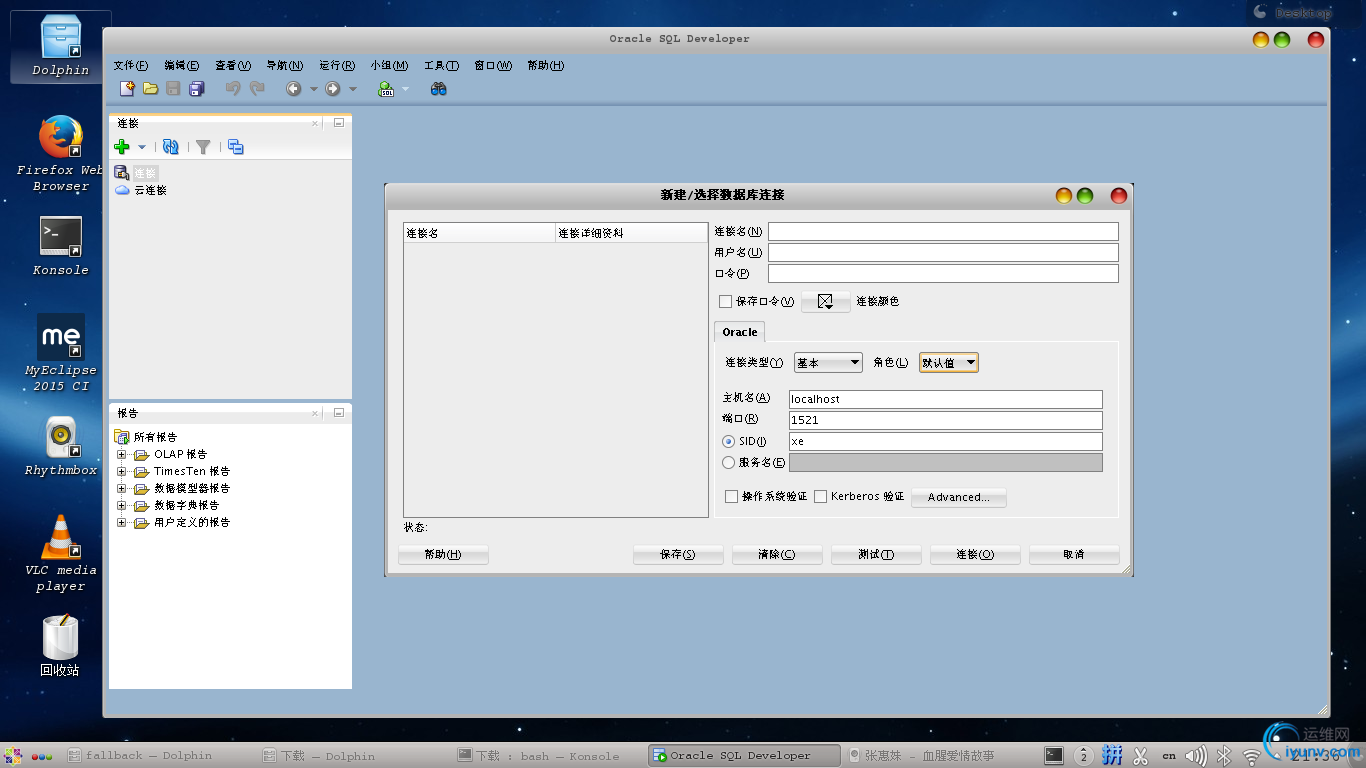
Task: Switch to 'fallback — Dolphin' taskbar entry
Action: (149, 756)
